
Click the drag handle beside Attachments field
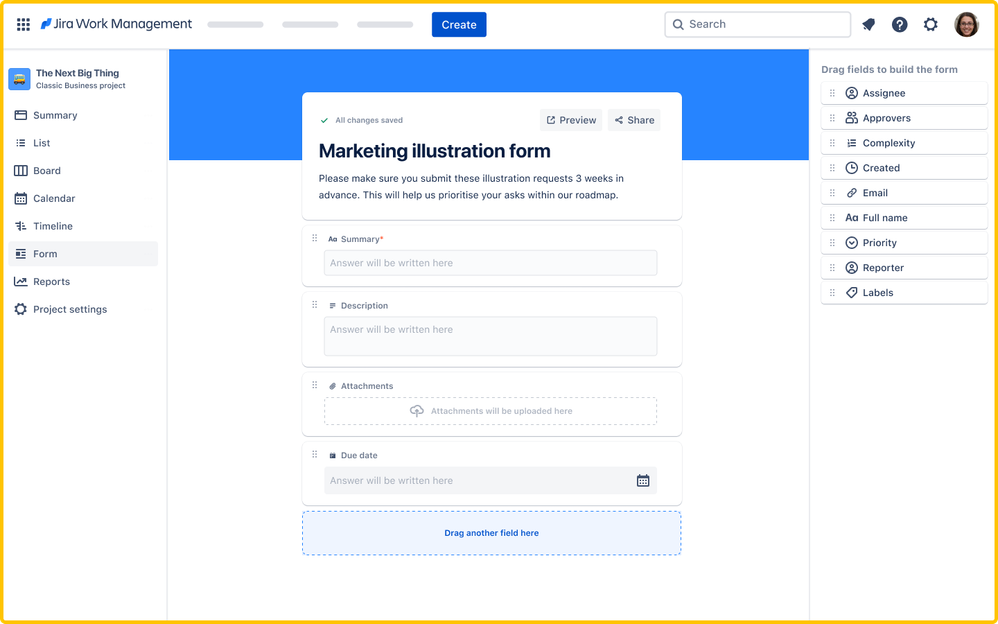click(314, 385)
